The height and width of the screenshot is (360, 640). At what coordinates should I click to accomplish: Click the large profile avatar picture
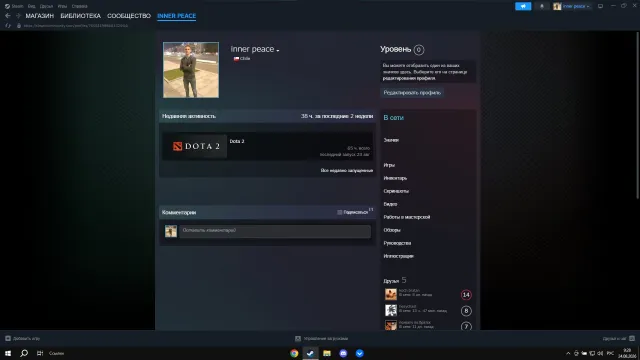(x=191, y=70)
